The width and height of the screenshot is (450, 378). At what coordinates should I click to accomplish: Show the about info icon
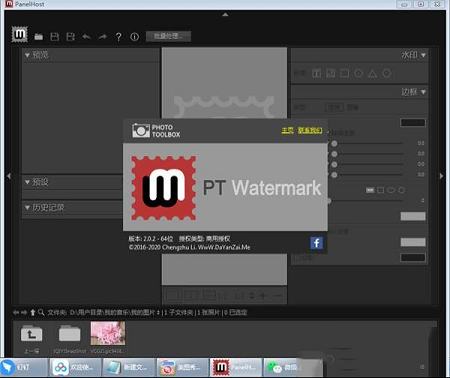[x=135, y=37]
